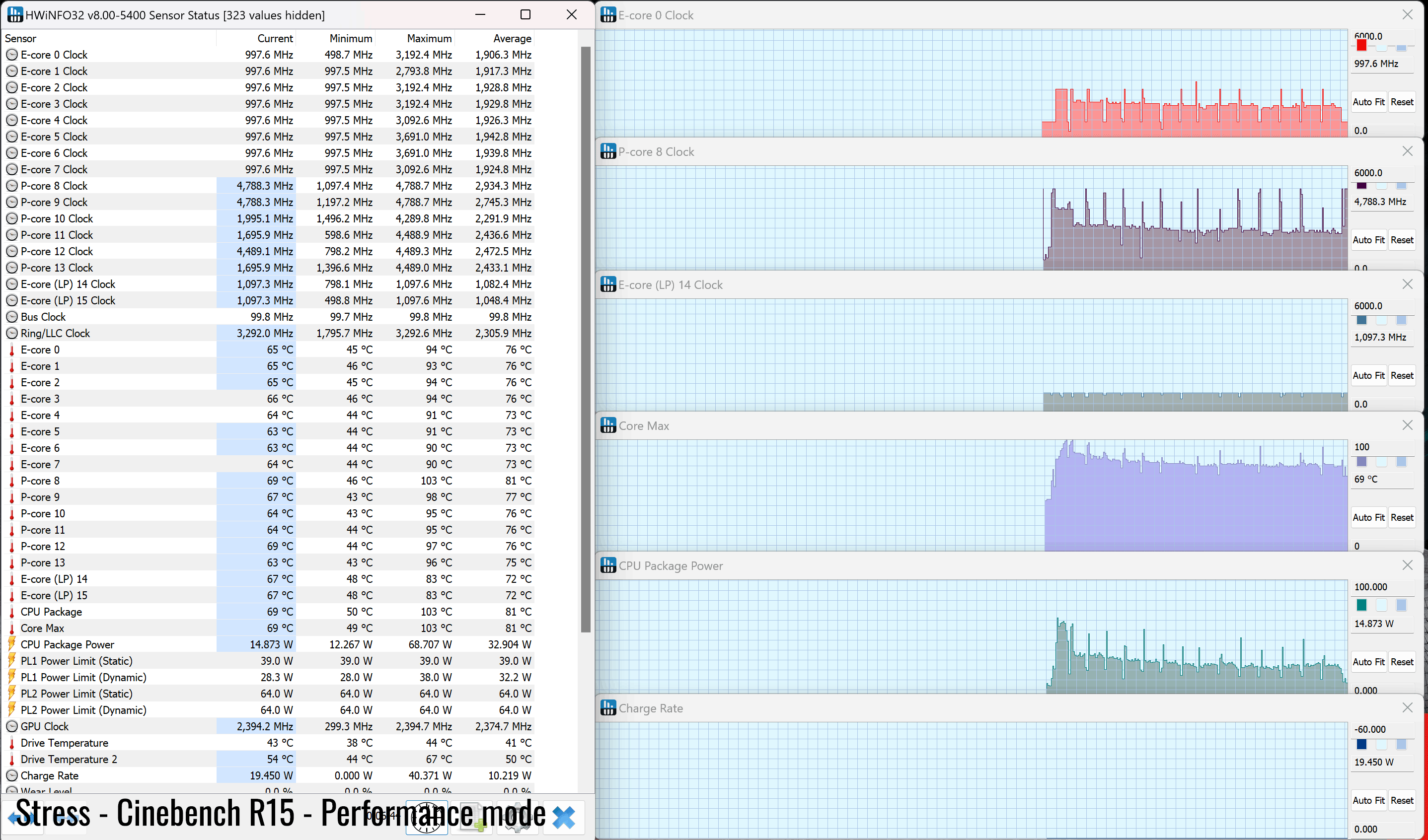Screen dimensions: 1428x840
Task: Click the clock icon beside Bus Clock row
Action: click(12, 317)
